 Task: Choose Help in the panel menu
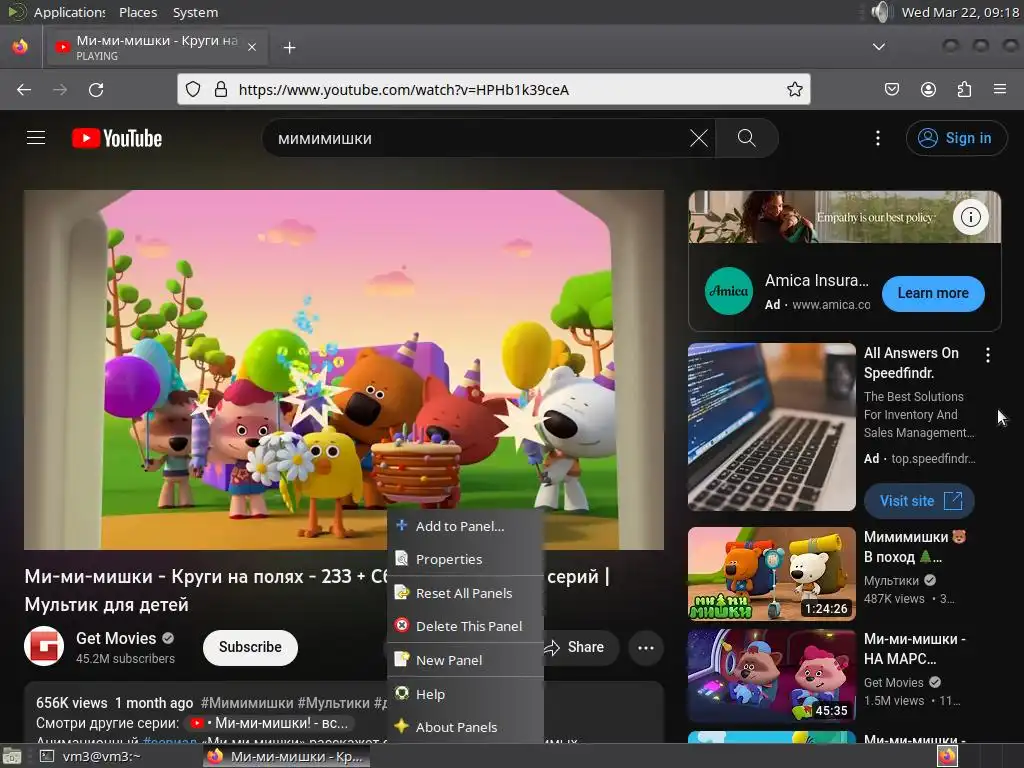click(465, 694)
